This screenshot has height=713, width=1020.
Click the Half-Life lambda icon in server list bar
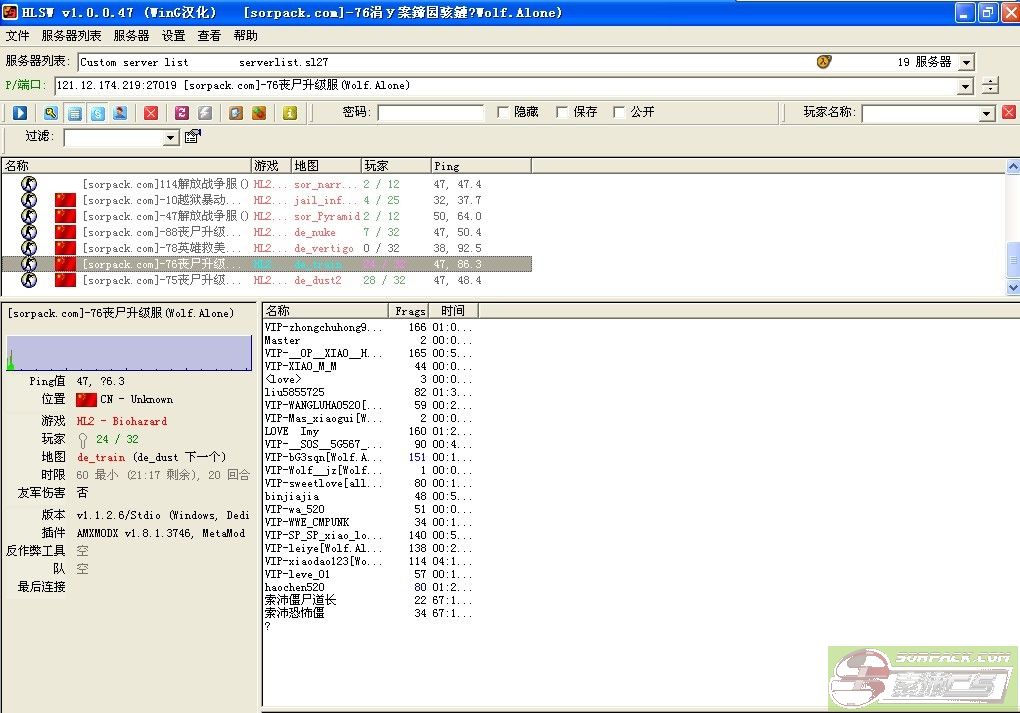(824, 62)
